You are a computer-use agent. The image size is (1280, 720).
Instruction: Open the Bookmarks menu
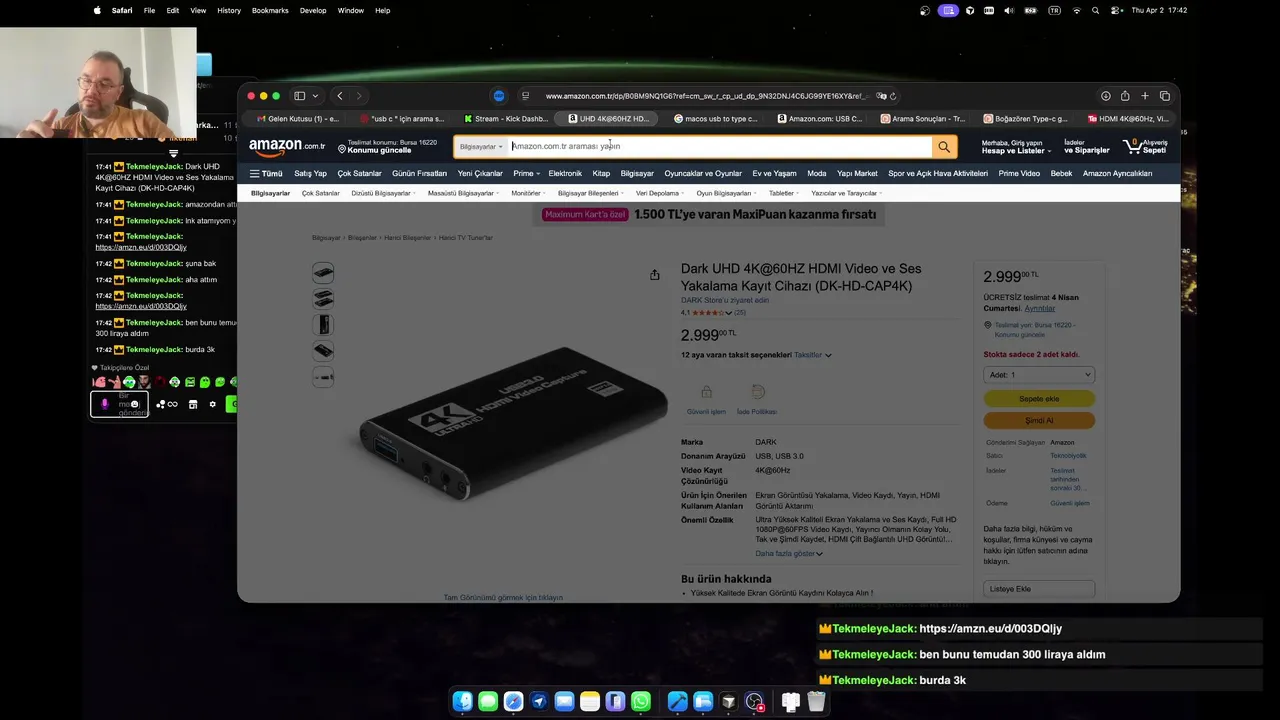[270, 10]
